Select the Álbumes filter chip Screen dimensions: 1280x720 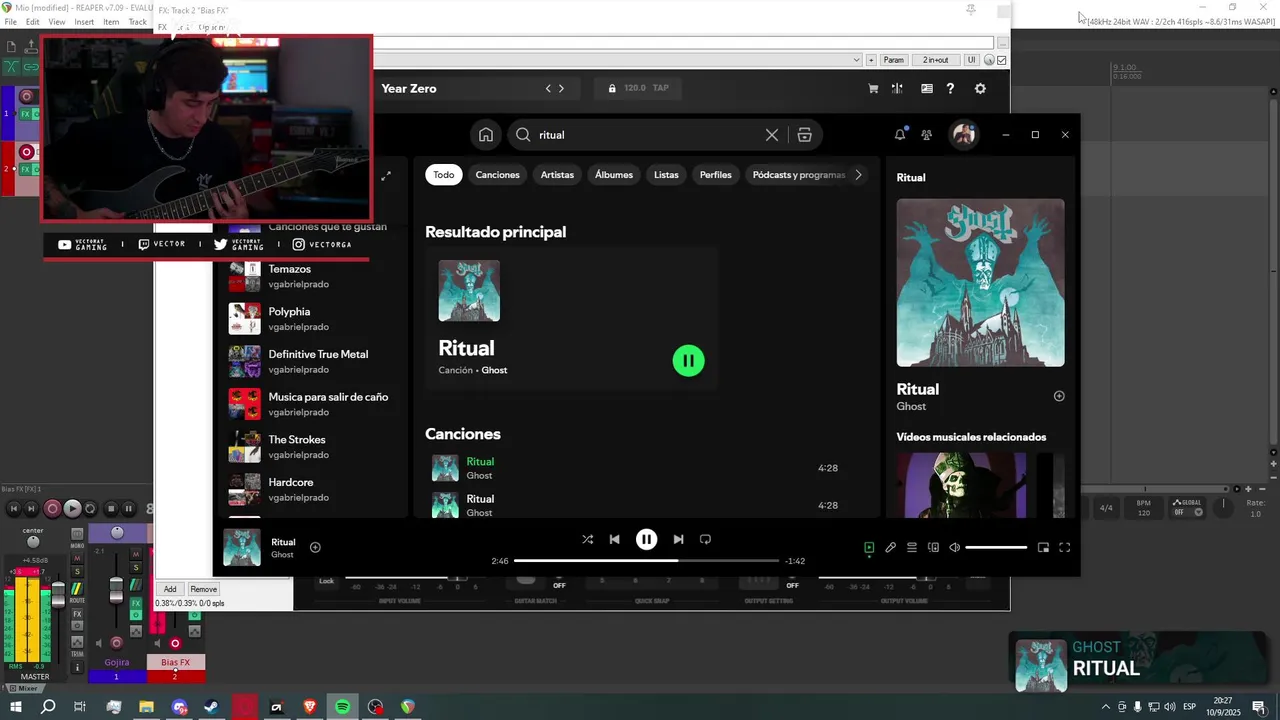(614, 175)
